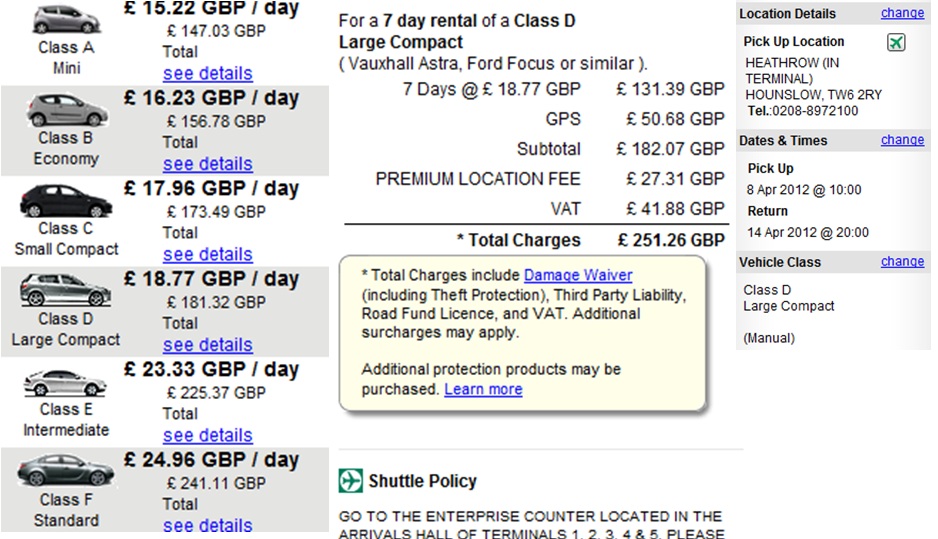Change the Location Details
This screenshot has width=938, height=539.
(902, 13)
